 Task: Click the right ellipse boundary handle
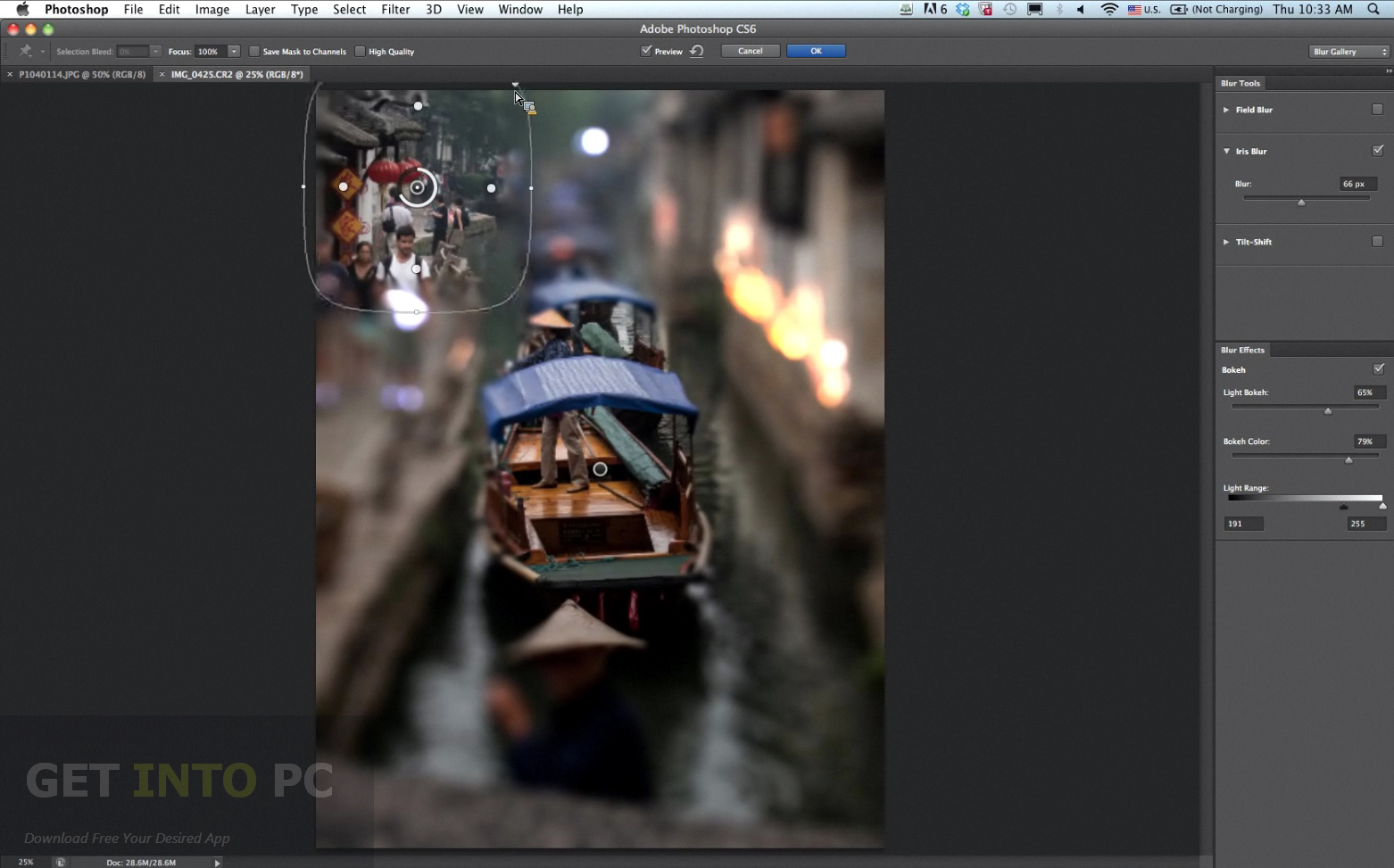point(531,188)
